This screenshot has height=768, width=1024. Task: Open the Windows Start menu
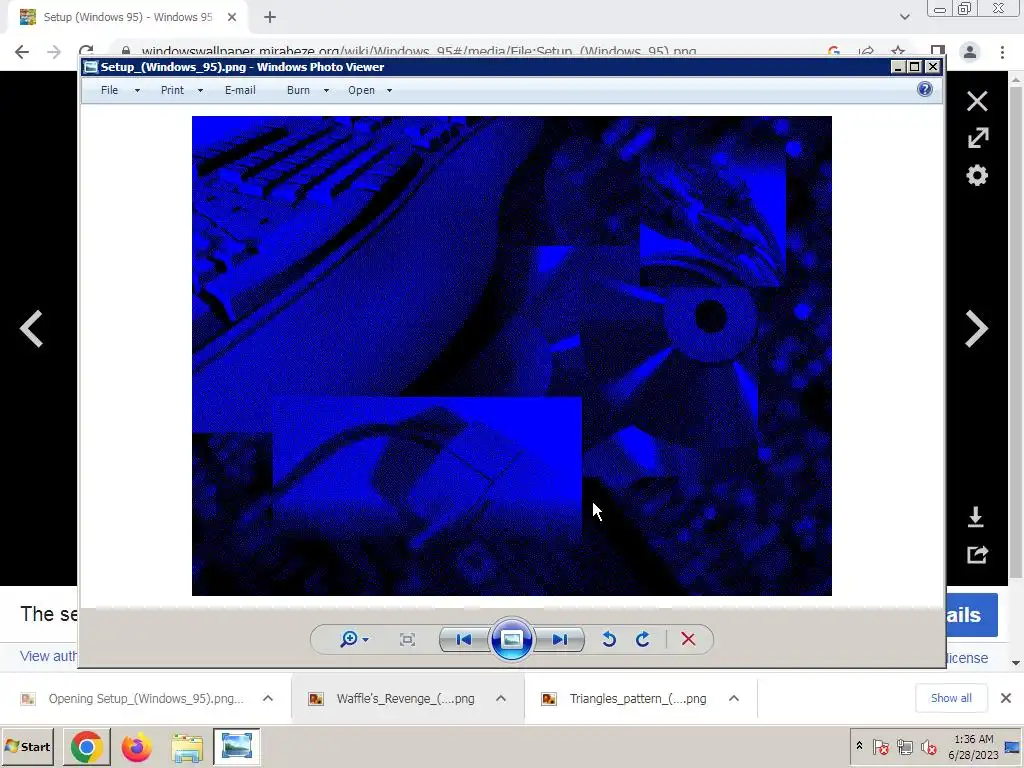click(27, 746)
